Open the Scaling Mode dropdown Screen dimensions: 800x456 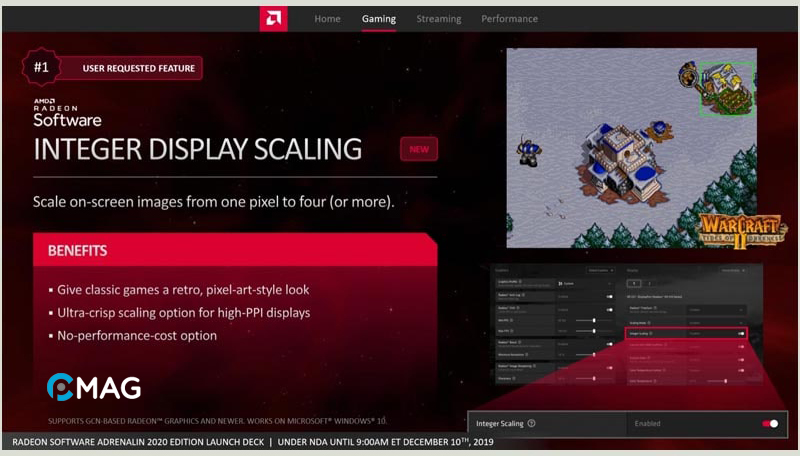pos(716,323)
